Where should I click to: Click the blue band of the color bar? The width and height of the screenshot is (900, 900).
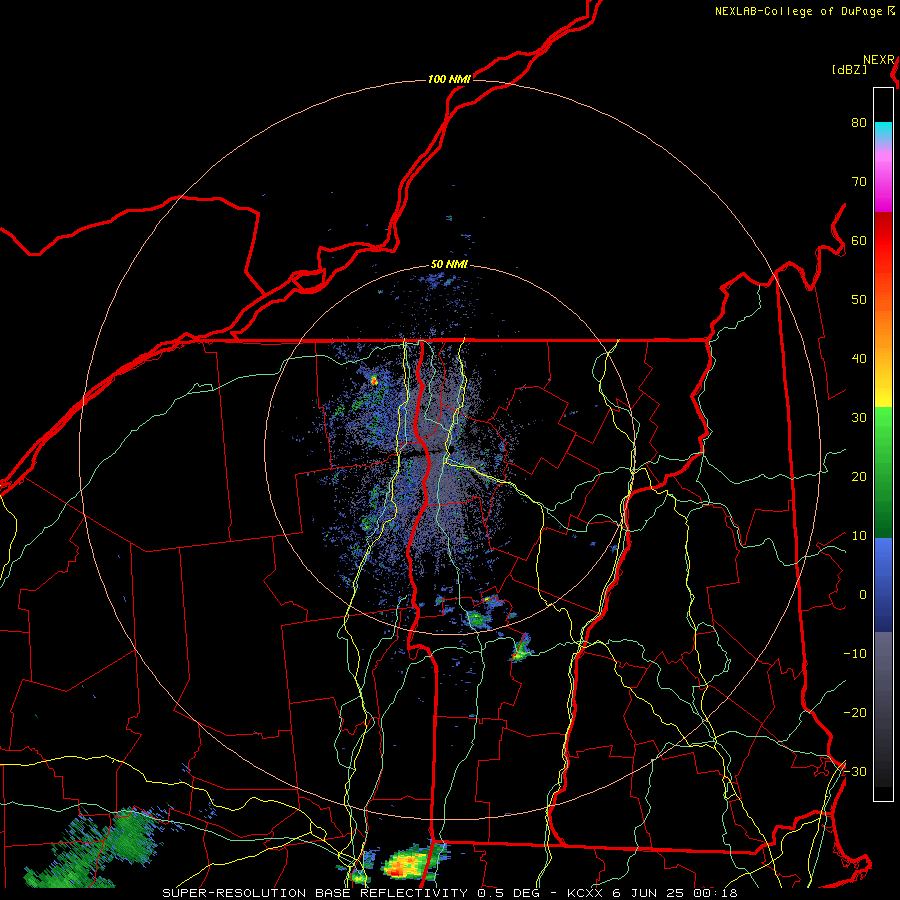point(883,585)
